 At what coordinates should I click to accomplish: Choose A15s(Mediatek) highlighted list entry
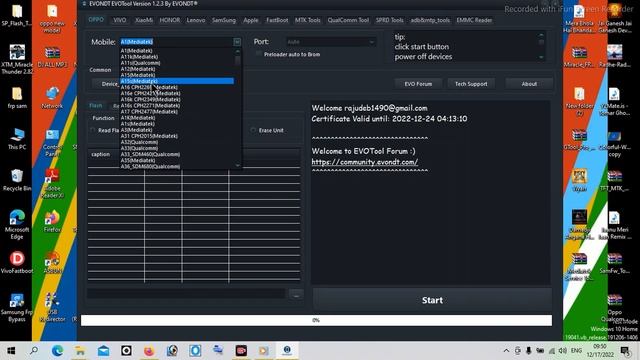pyautogui.click(x=177, y=81)
